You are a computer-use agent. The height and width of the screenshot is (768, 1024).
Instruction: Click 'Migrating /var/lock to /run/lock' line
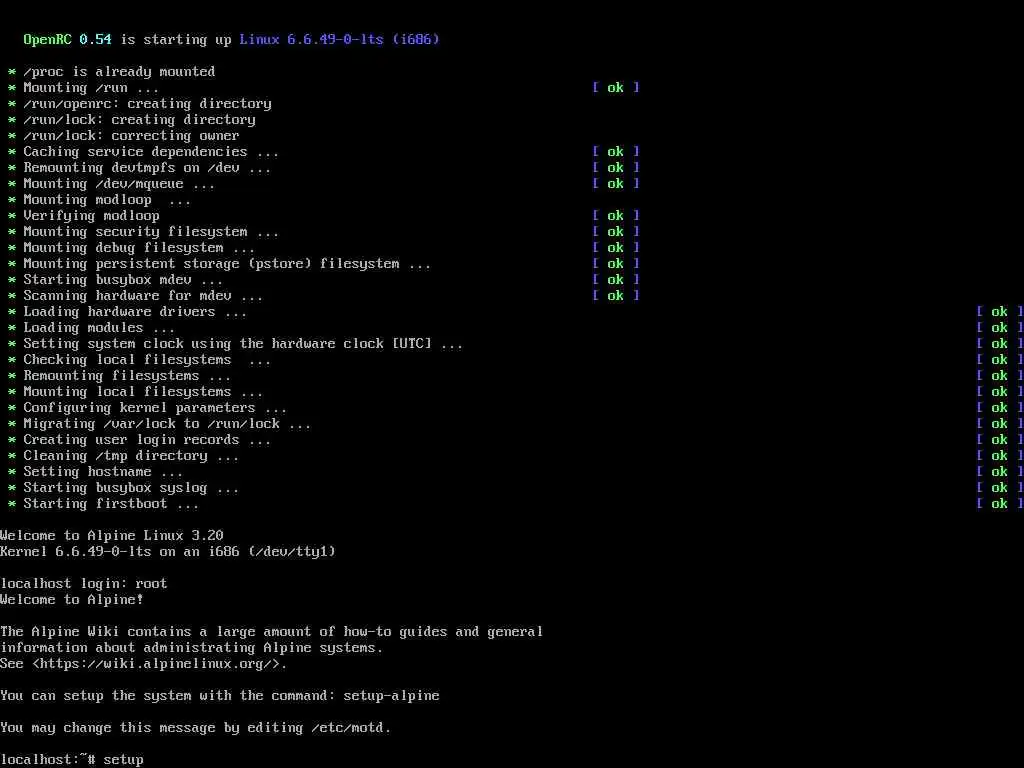click(x=167, y=424)
